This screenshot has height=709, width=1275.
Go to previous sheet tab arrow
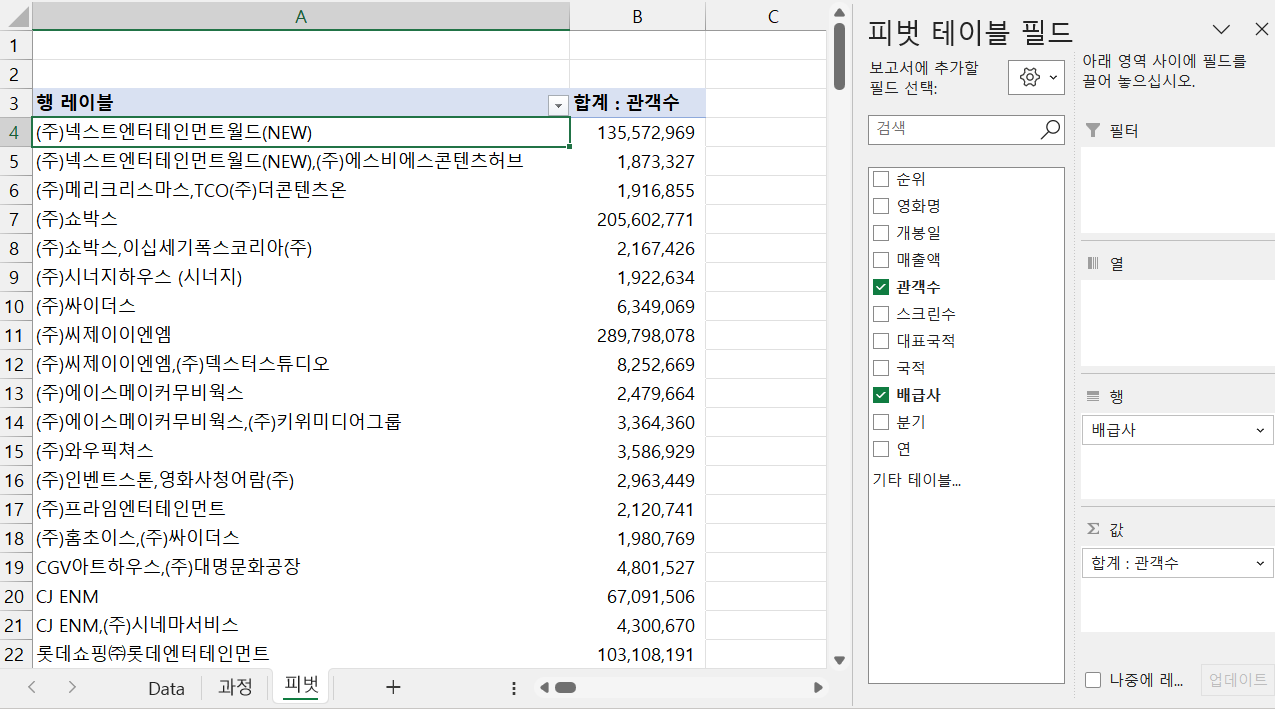click(x=32, y=687)
